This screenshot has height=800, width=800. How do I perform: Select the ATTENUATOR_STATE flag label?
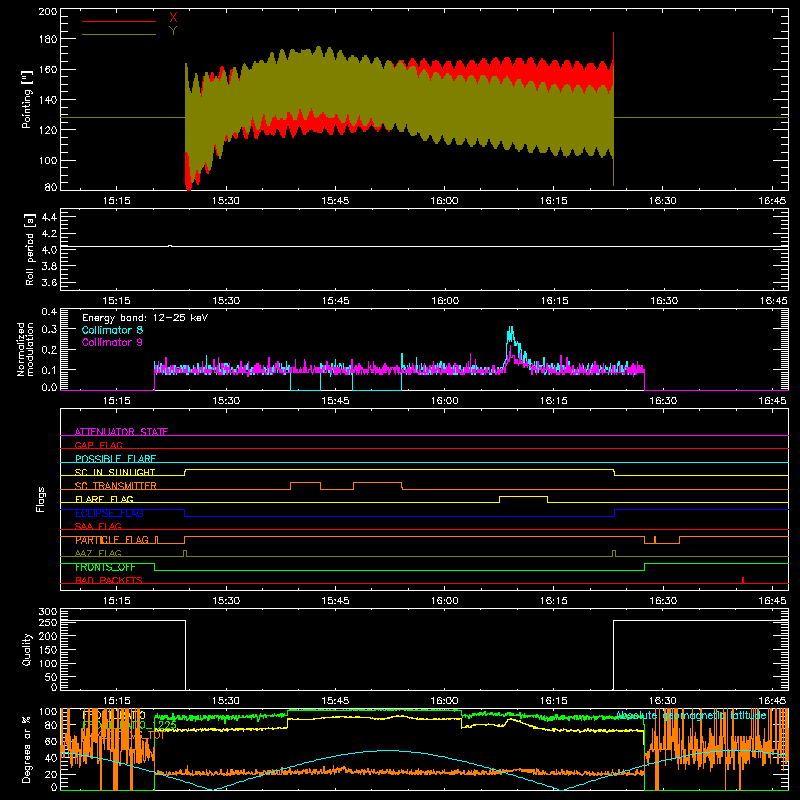[121, 432]
